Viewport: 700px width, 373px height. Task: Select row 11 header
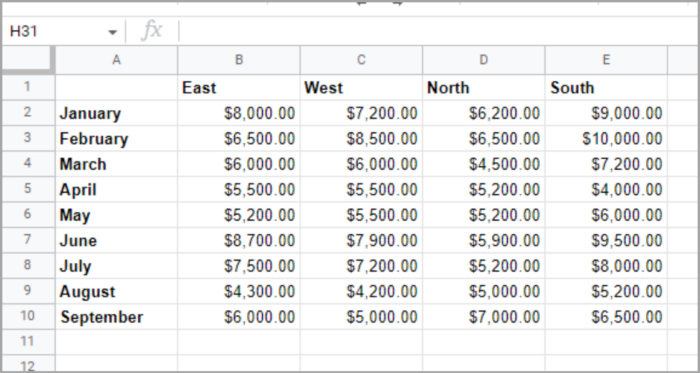(28, 341)
